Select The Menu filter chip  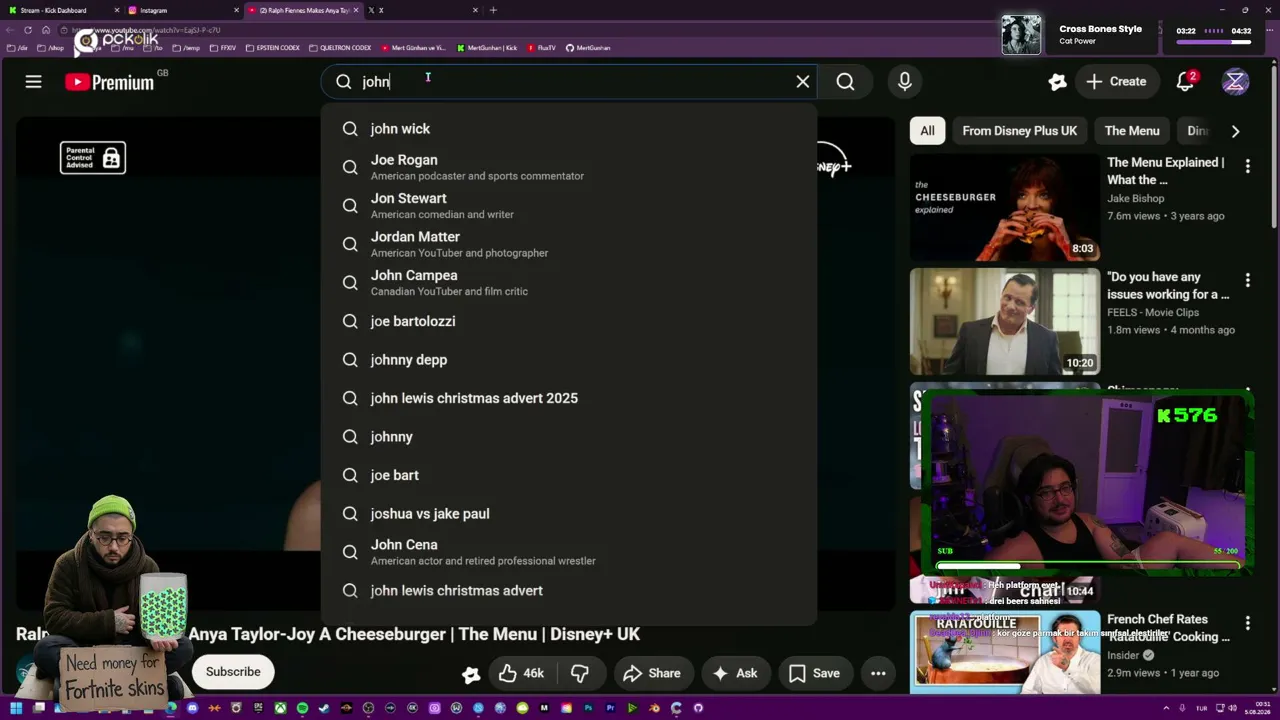1132,131
